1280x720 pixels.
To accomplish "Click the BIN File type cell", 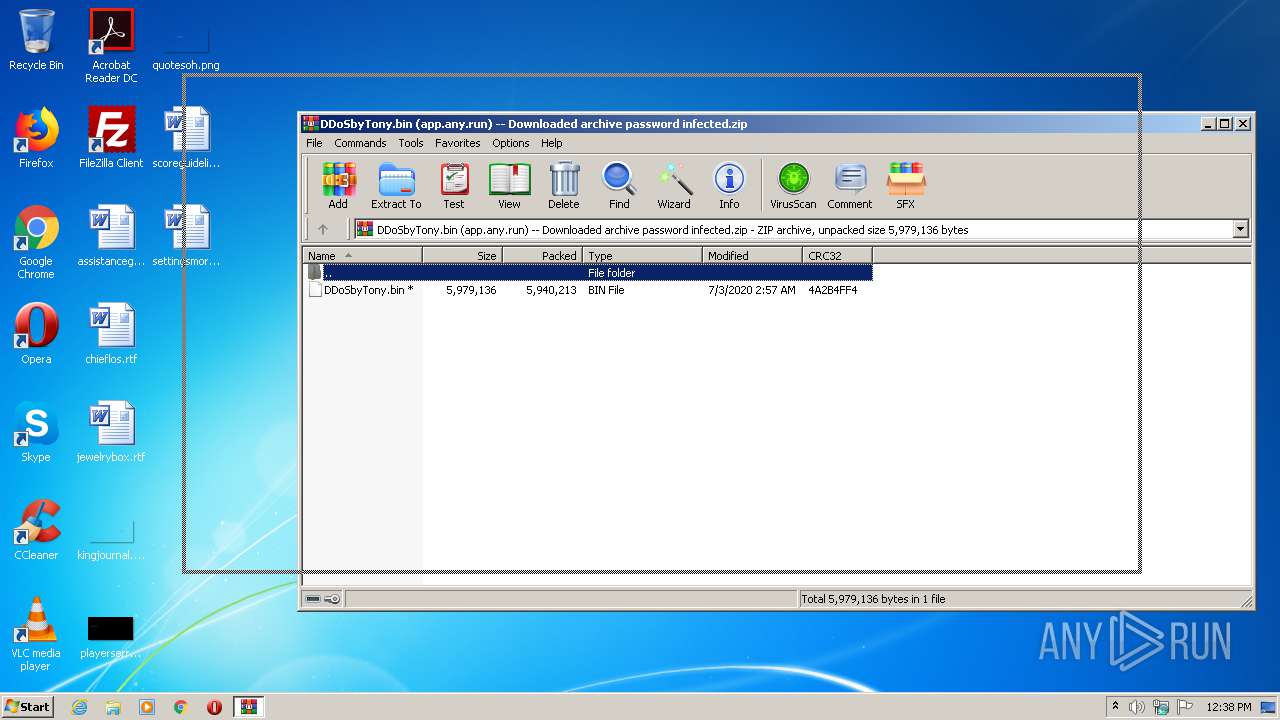I will point(606,290).
